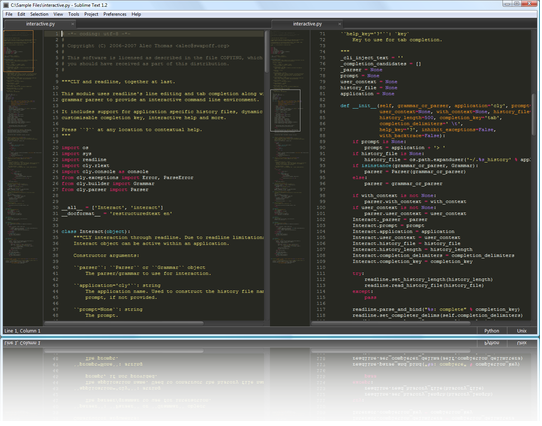Click line number 100 in right gutter
The height and width of the screenshot is (426, 542).
[x=321, y=208]
